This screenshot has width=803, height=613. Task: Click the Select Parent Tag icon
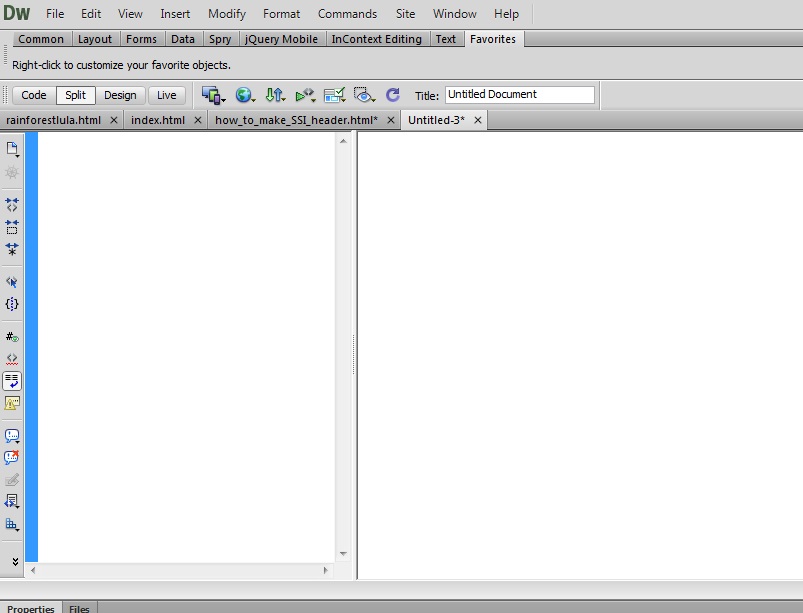(12, 282)
